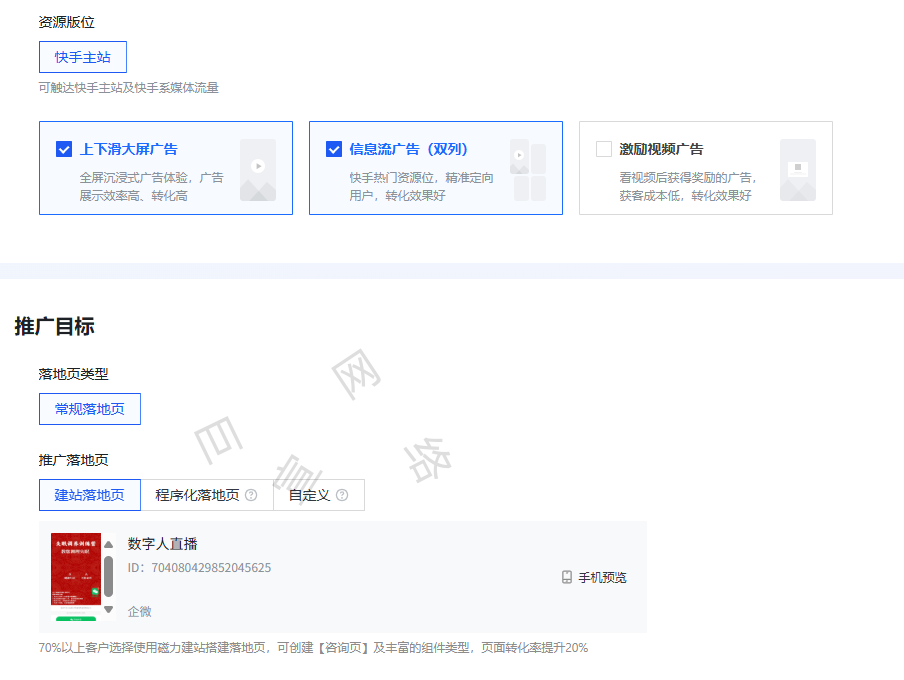Select 常规落地页 landing page type
The image size is (904, 680).
(x=89, y=408)
